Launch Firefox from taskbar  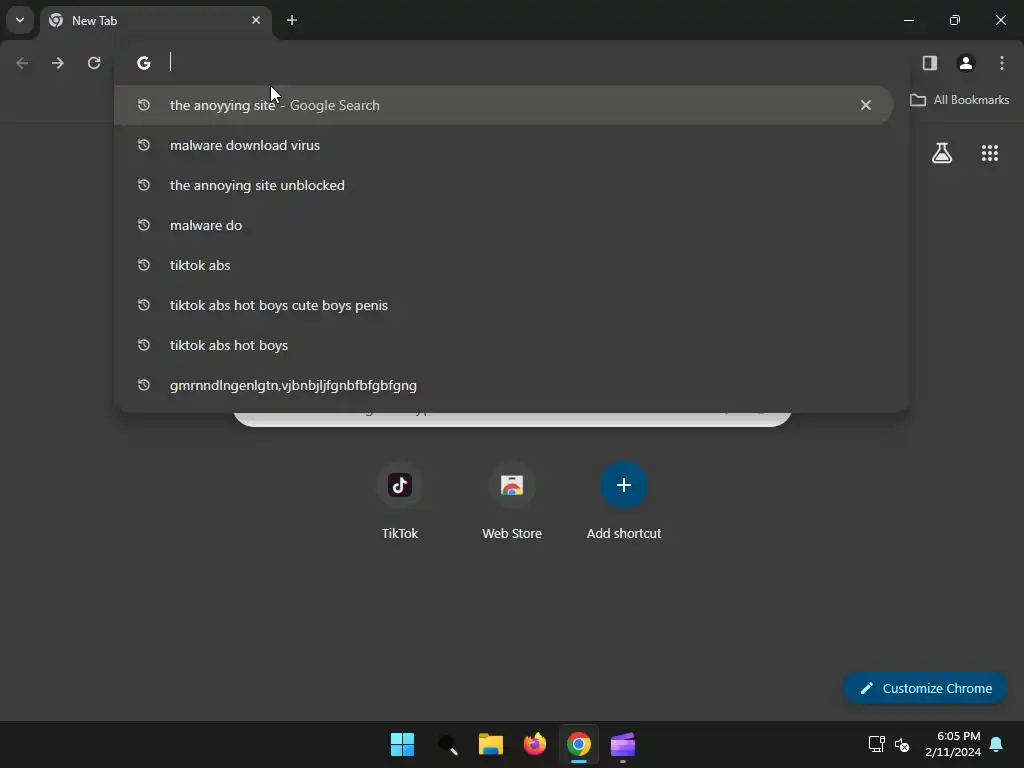click(535, 744)
